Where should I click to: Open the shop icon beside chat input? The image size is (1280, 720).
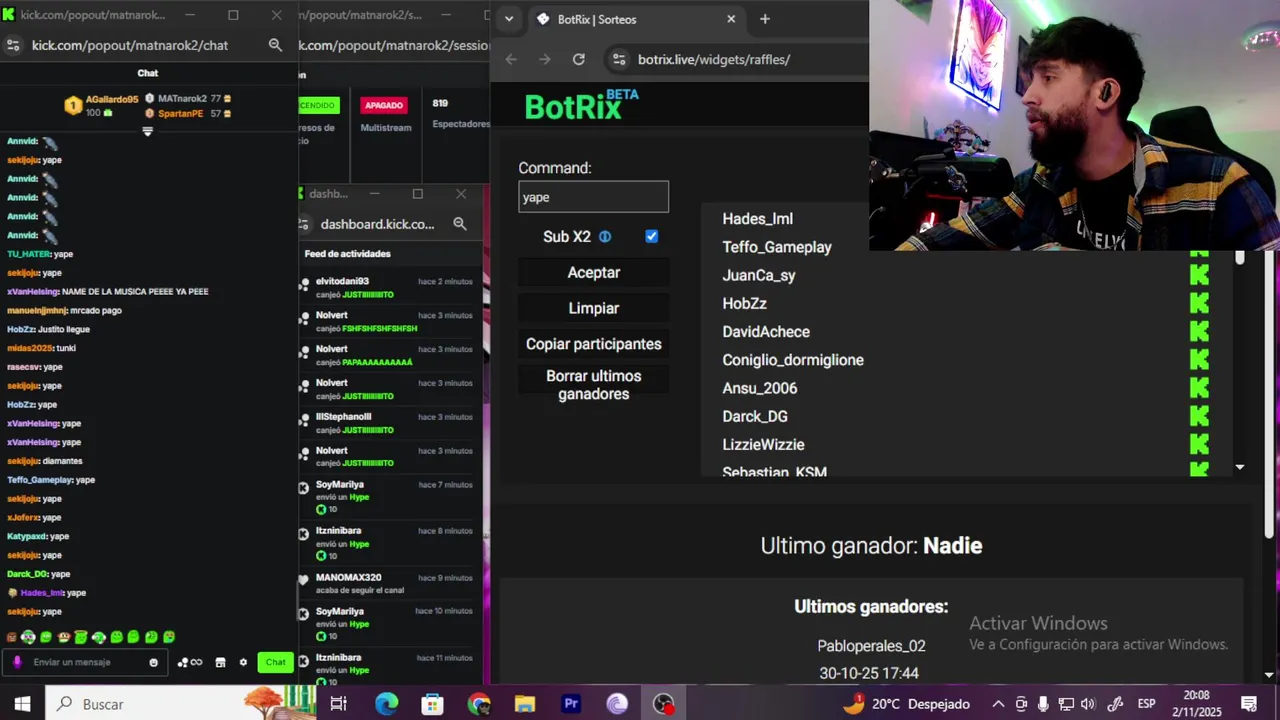(x=220, y=662)
